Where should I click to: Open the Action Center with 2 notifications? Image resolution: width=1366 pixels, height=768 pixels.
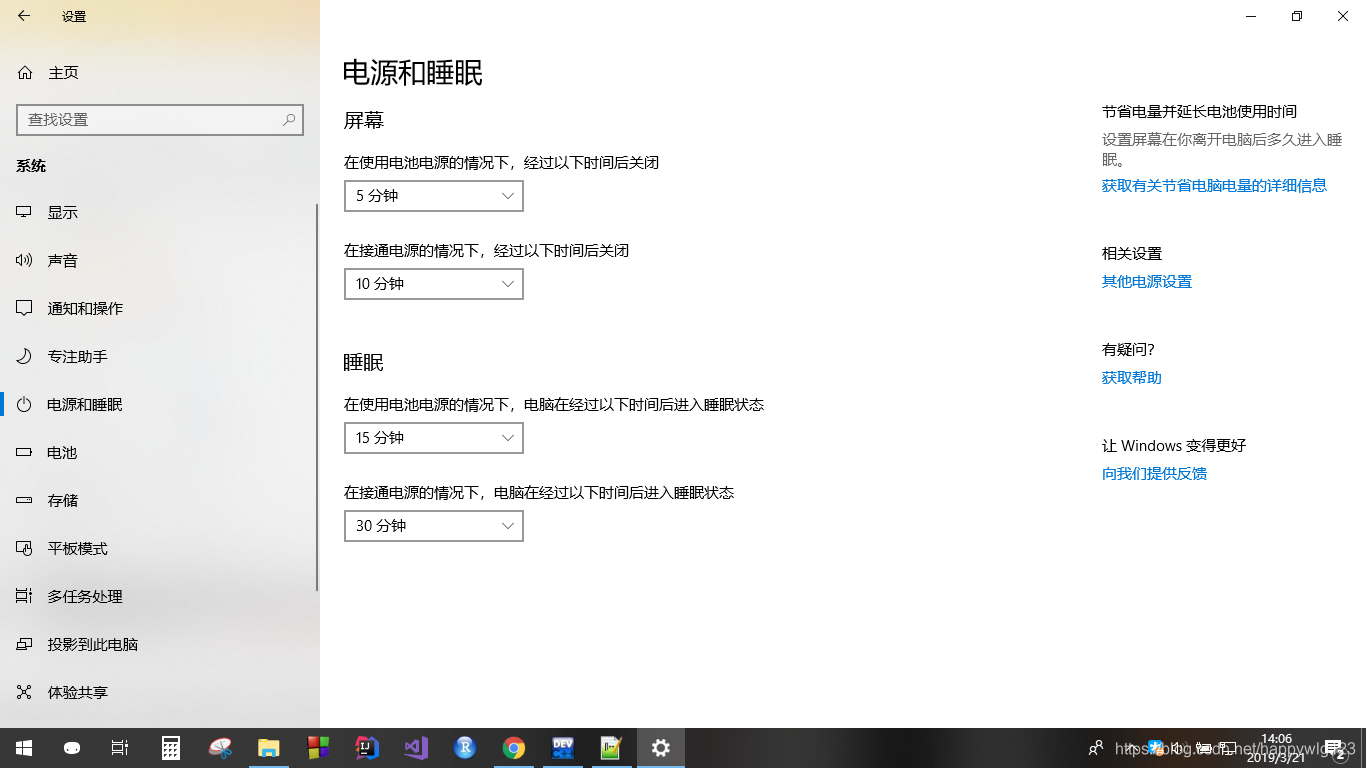click(1333, 748)
